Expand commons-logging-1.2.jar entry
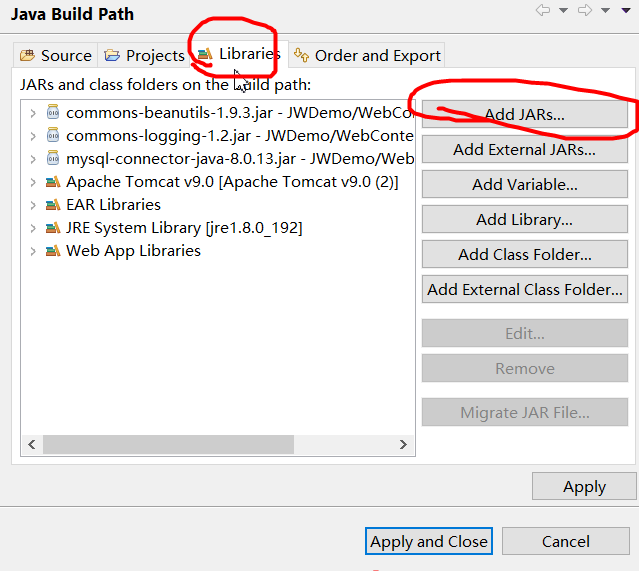The height and width of the screenshot is (571, 639). [33, 136]
